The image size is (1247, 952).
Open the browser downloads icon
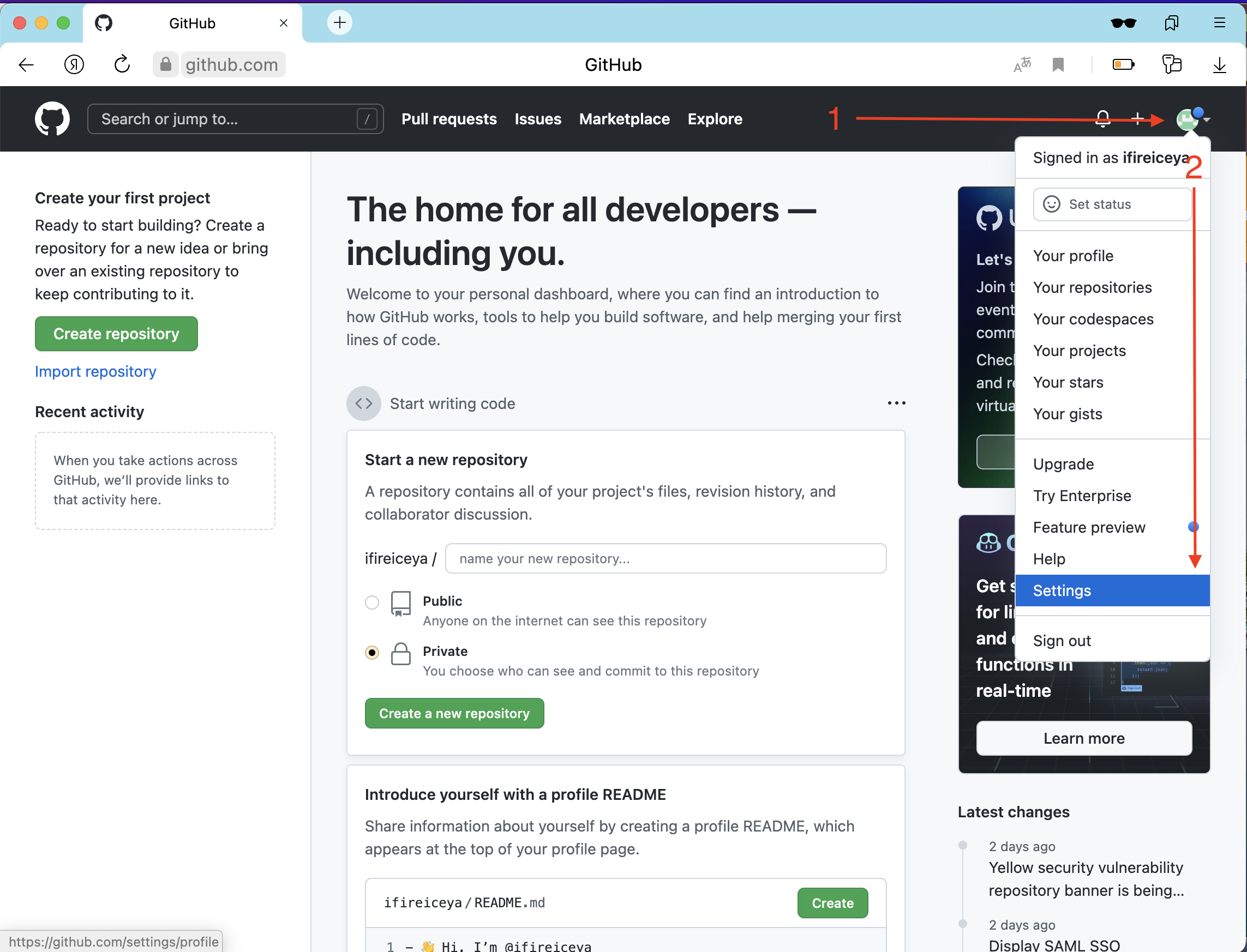click(1219, 64)
